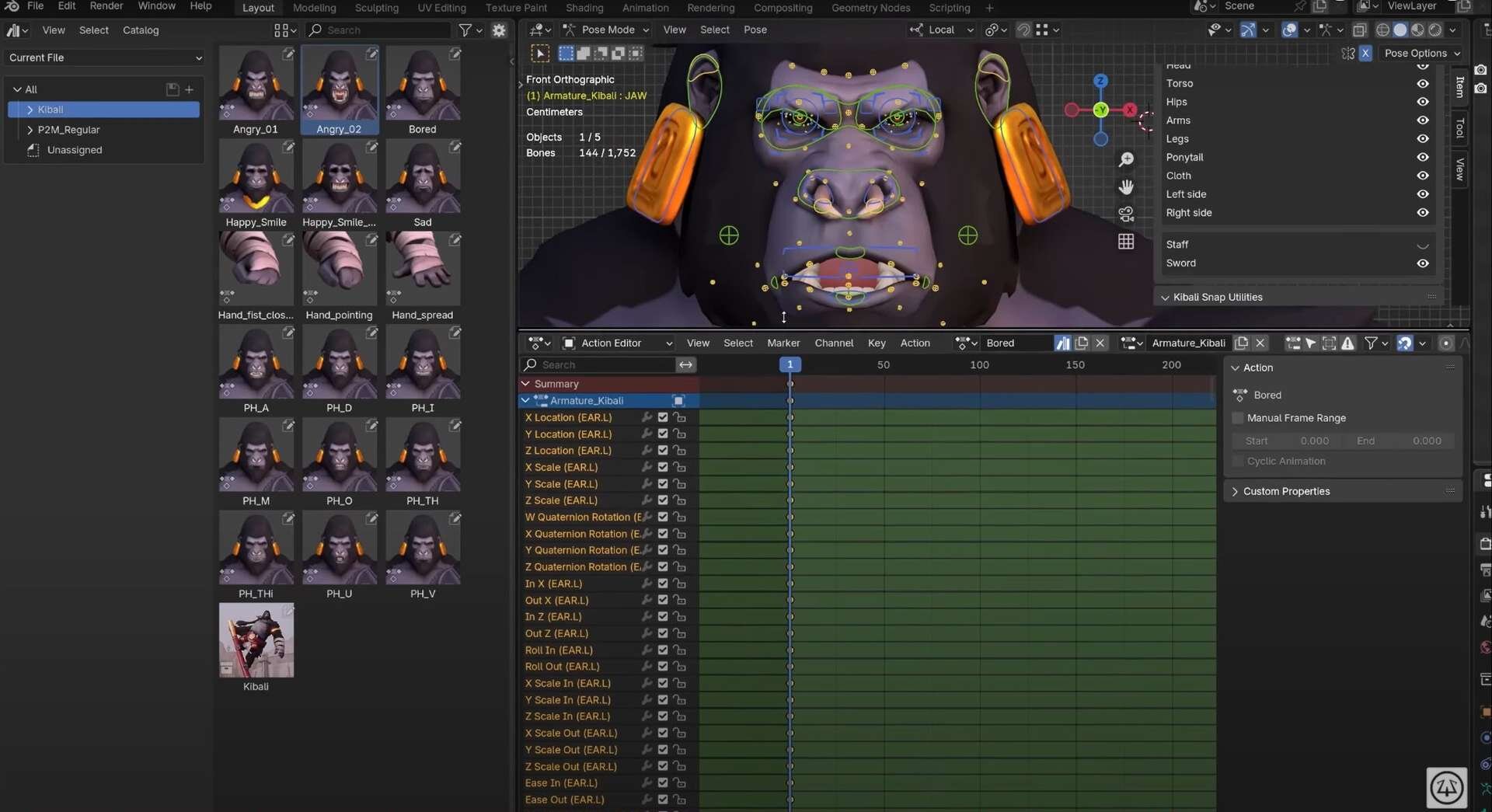
Task: Open the Item sidebar tab
Action: point(1459,87)
